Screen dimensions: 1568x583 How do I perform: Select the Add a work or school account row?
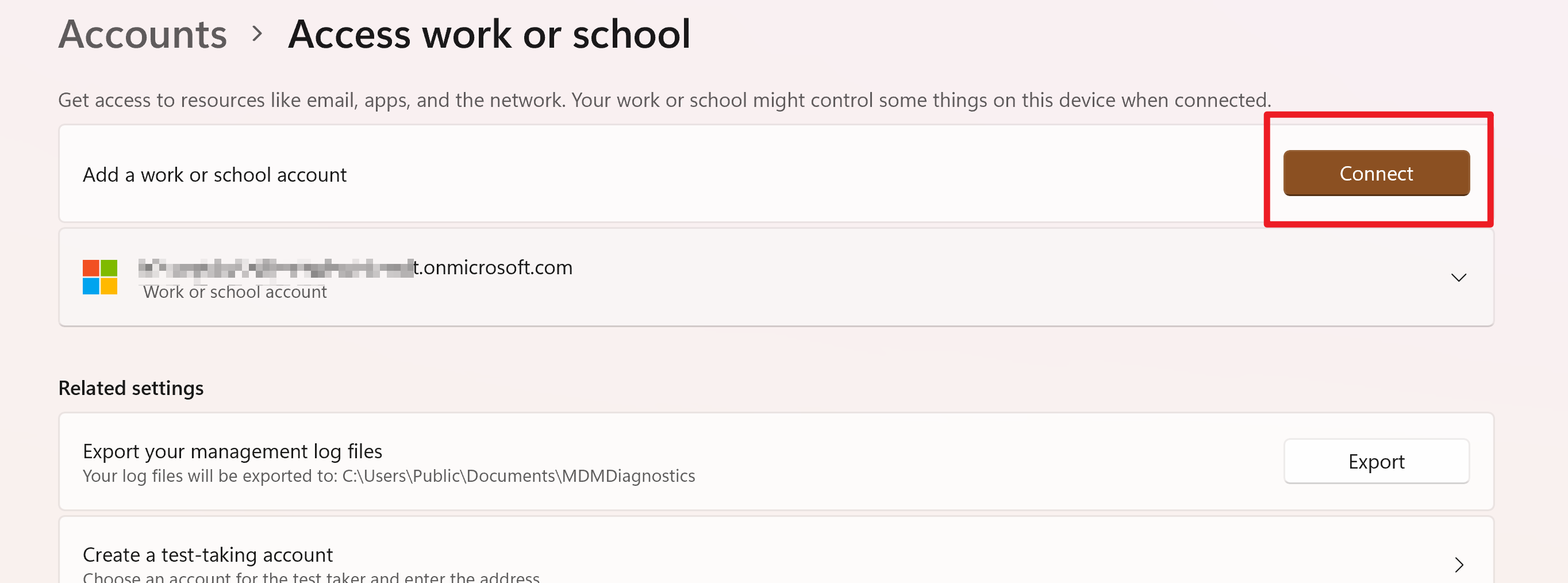point(214,175)
